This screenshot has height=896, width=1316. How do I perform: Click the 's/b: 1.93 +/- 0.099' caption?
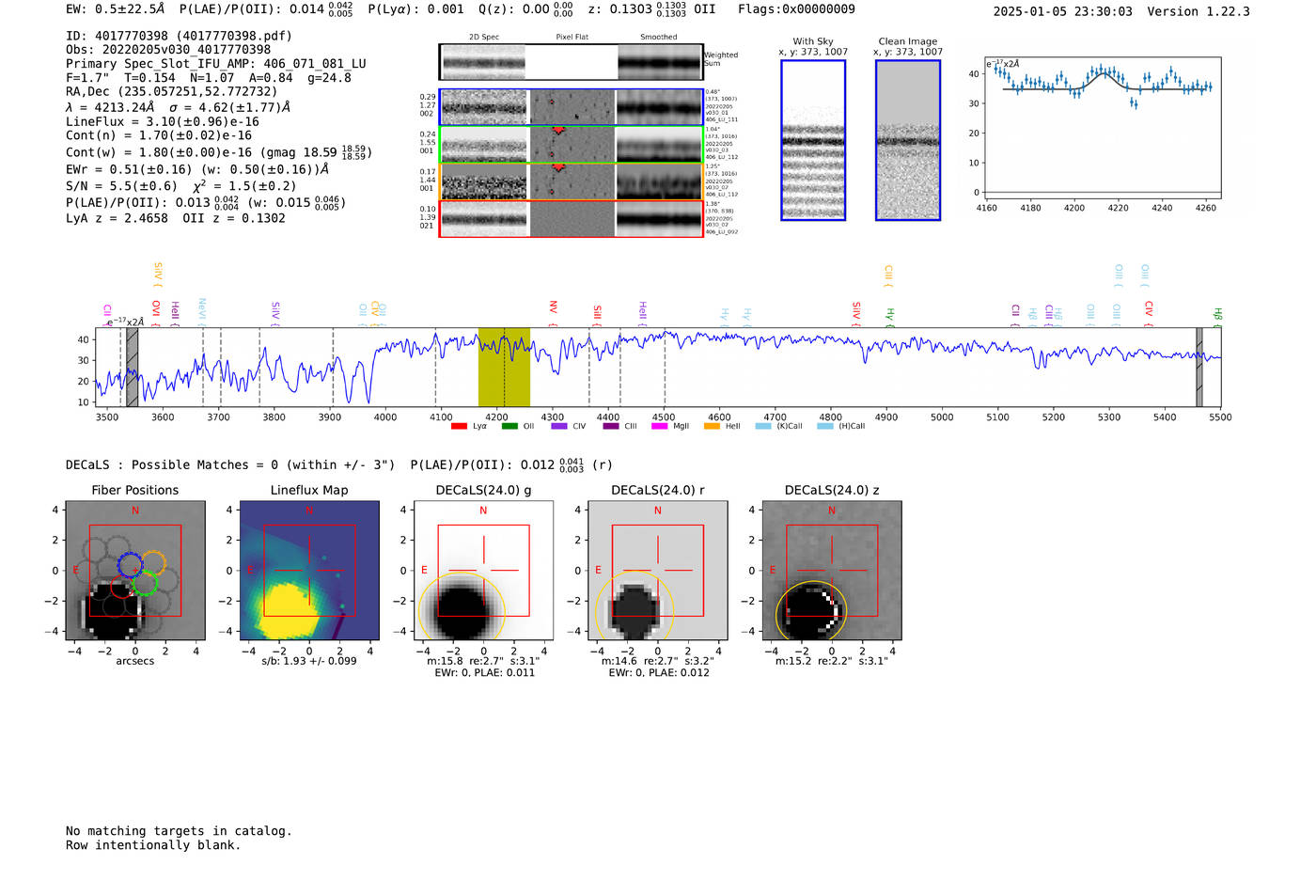(309, 661)
